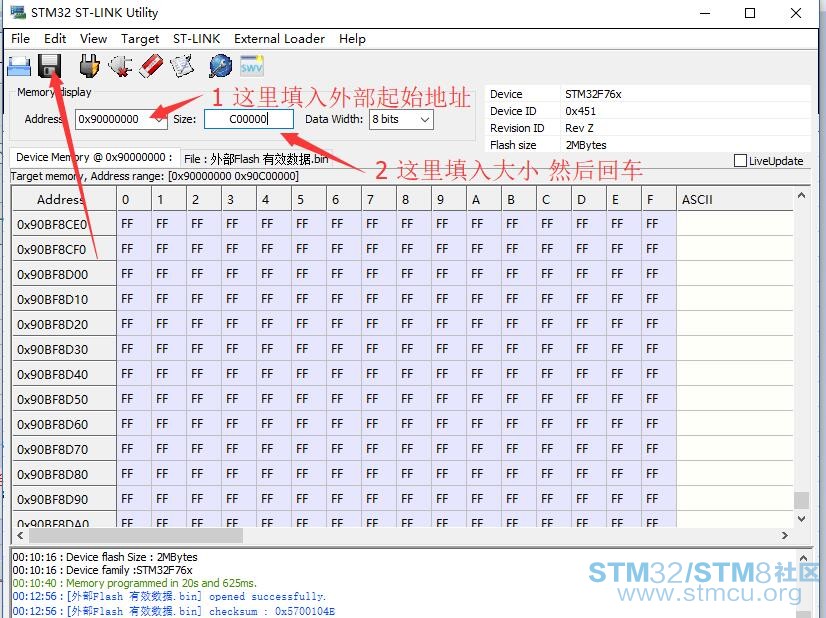826x618 pixels.
Task: Select address row 0x90BF8D10
Action: [64, 299]
